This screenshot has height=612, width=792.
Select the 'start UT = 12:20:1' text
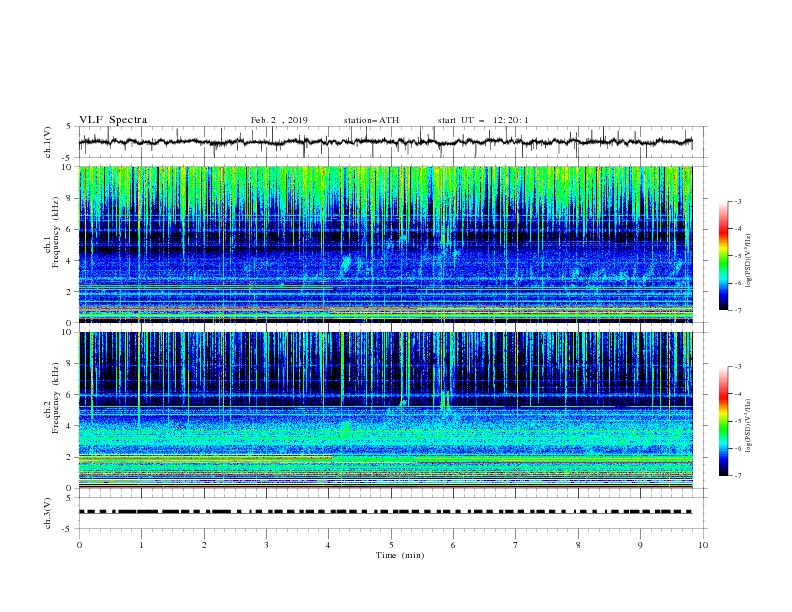(x=483, y=120)
